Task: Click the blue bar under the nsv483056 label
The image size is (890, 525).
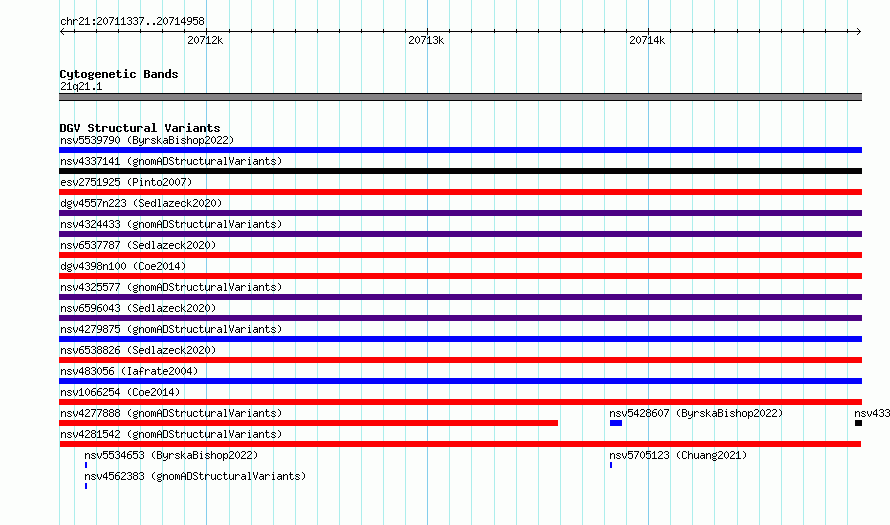Action: pyautogui.click(x=460, y=381)
